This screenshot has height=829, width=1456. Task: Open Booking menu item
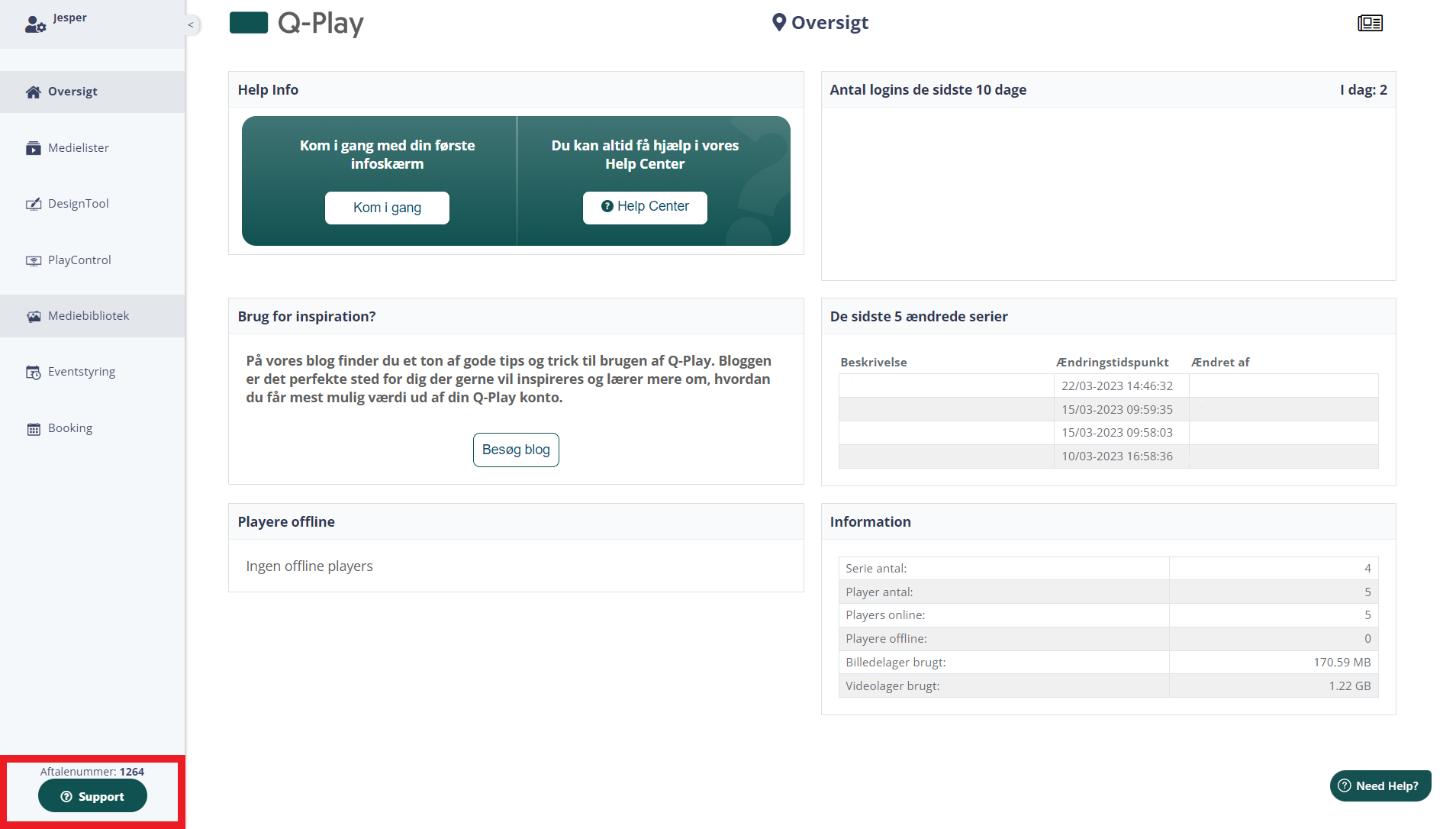tap(92, 428)
